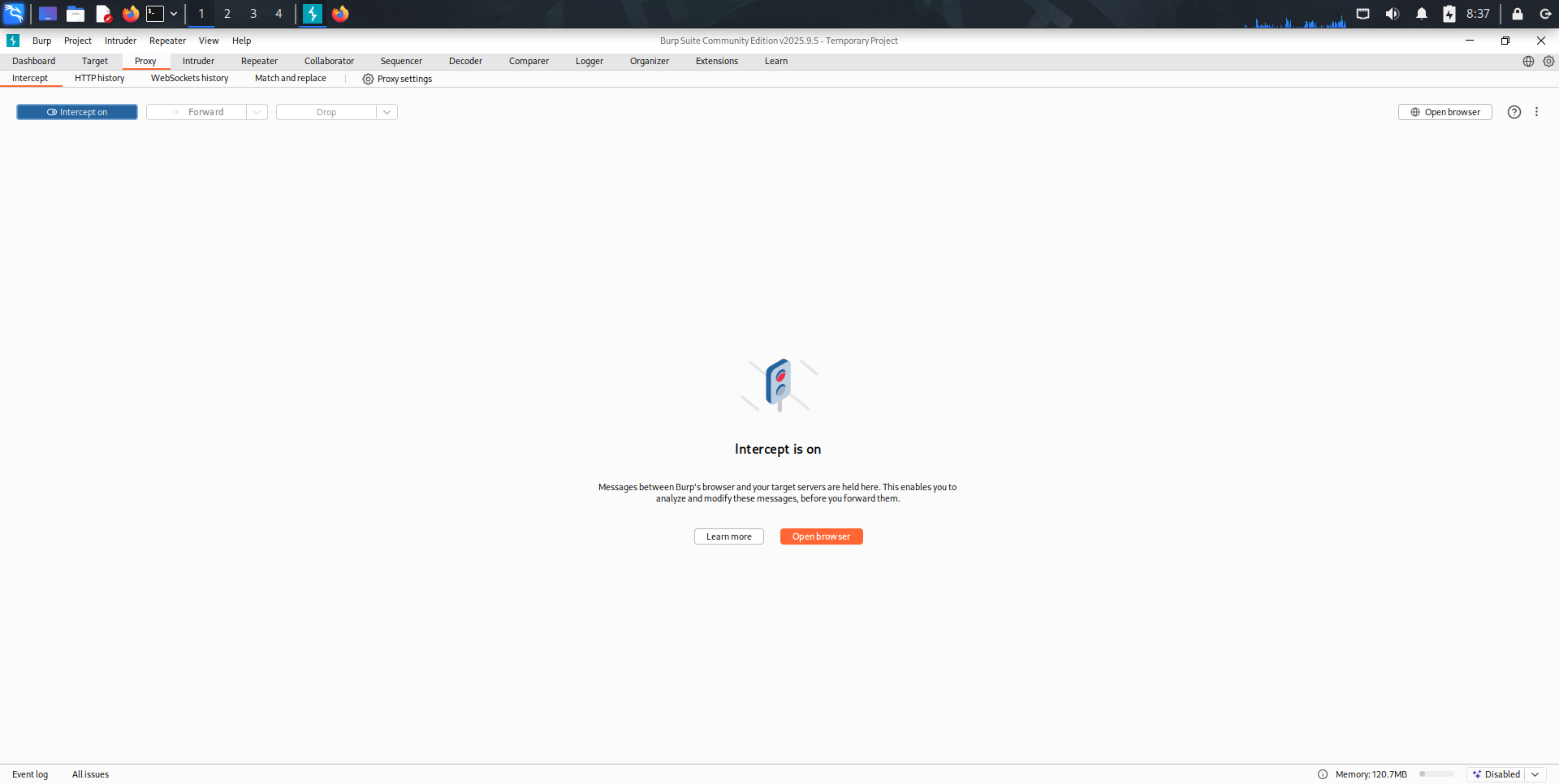Open the Collaborator tab
The image size is (1559, 784).
point(329,61)
